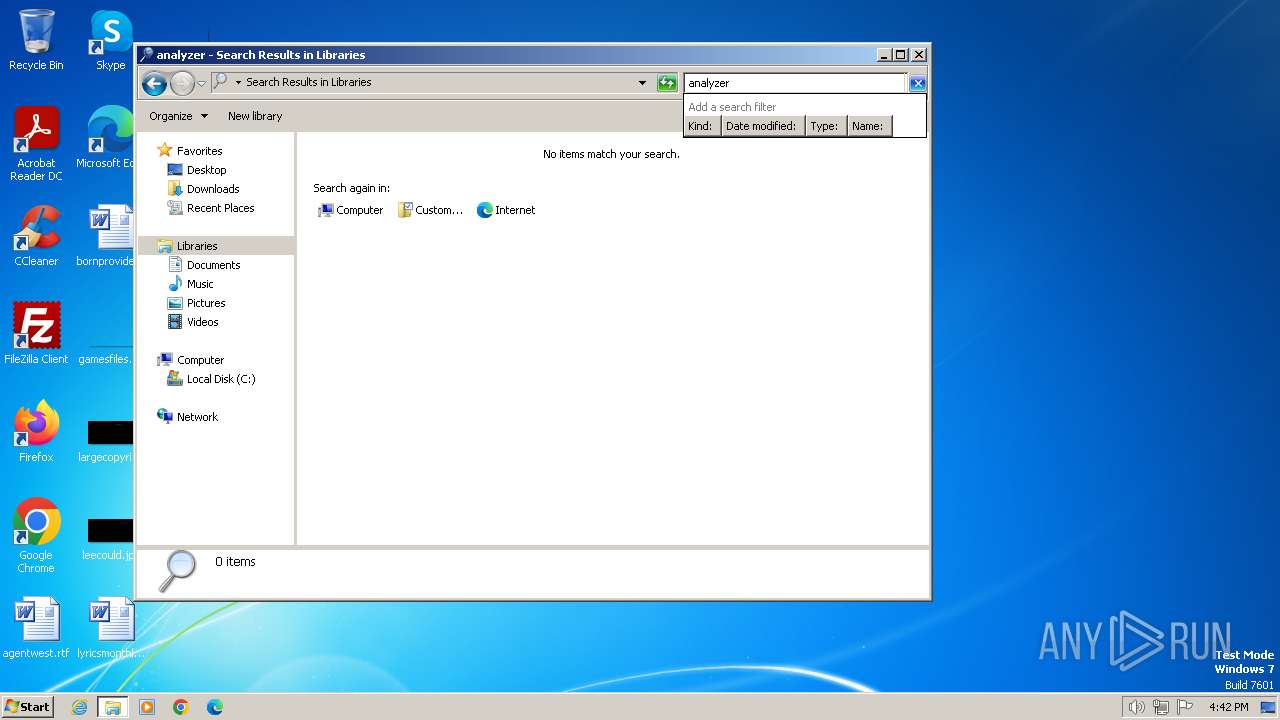Click the leecould image file on desktop
Image resolution: width=1280 pixels, height=720 pixels.
(108, 539)
